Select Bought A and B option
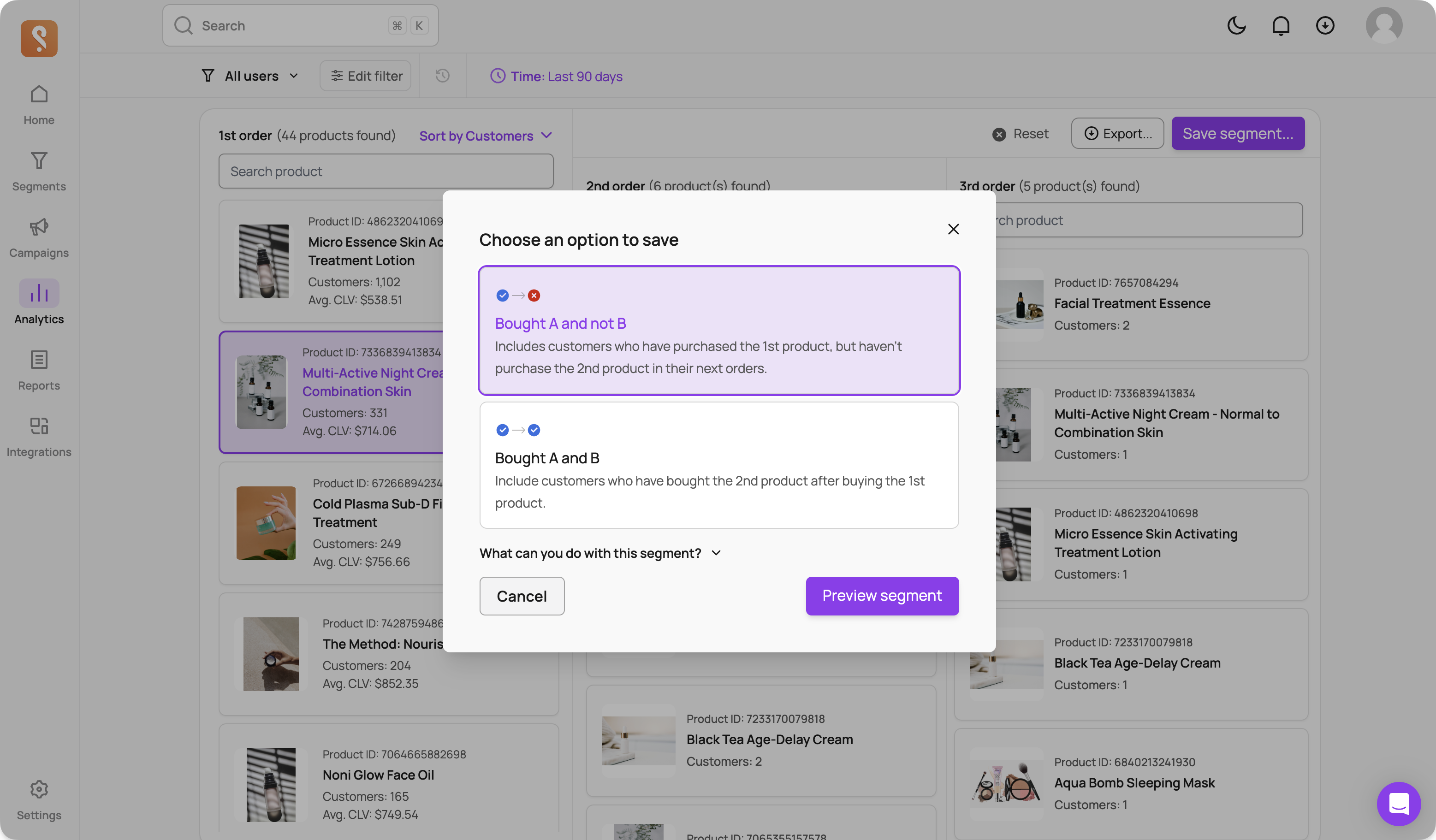Viewport: 1436px width, 840px height. tap(719, 465)
